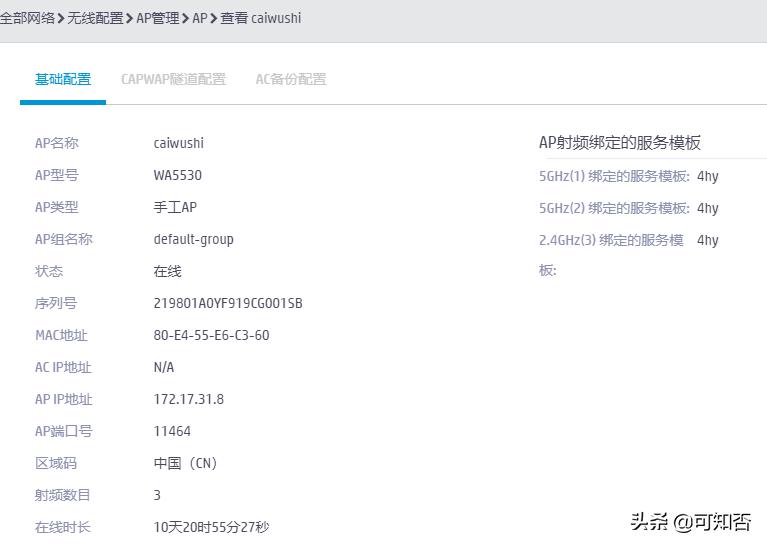Click the AC IP地址 label
Image resolution: width=767 pixels, height=547 pixels.
click(63, 367)
